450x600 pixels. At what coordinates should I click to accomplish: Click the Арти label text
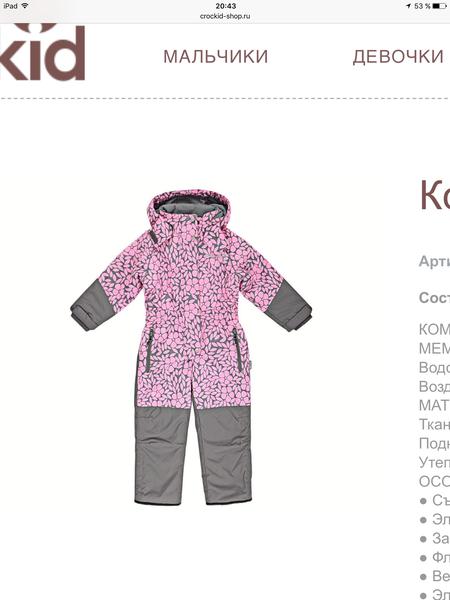(x=435, y=262)
